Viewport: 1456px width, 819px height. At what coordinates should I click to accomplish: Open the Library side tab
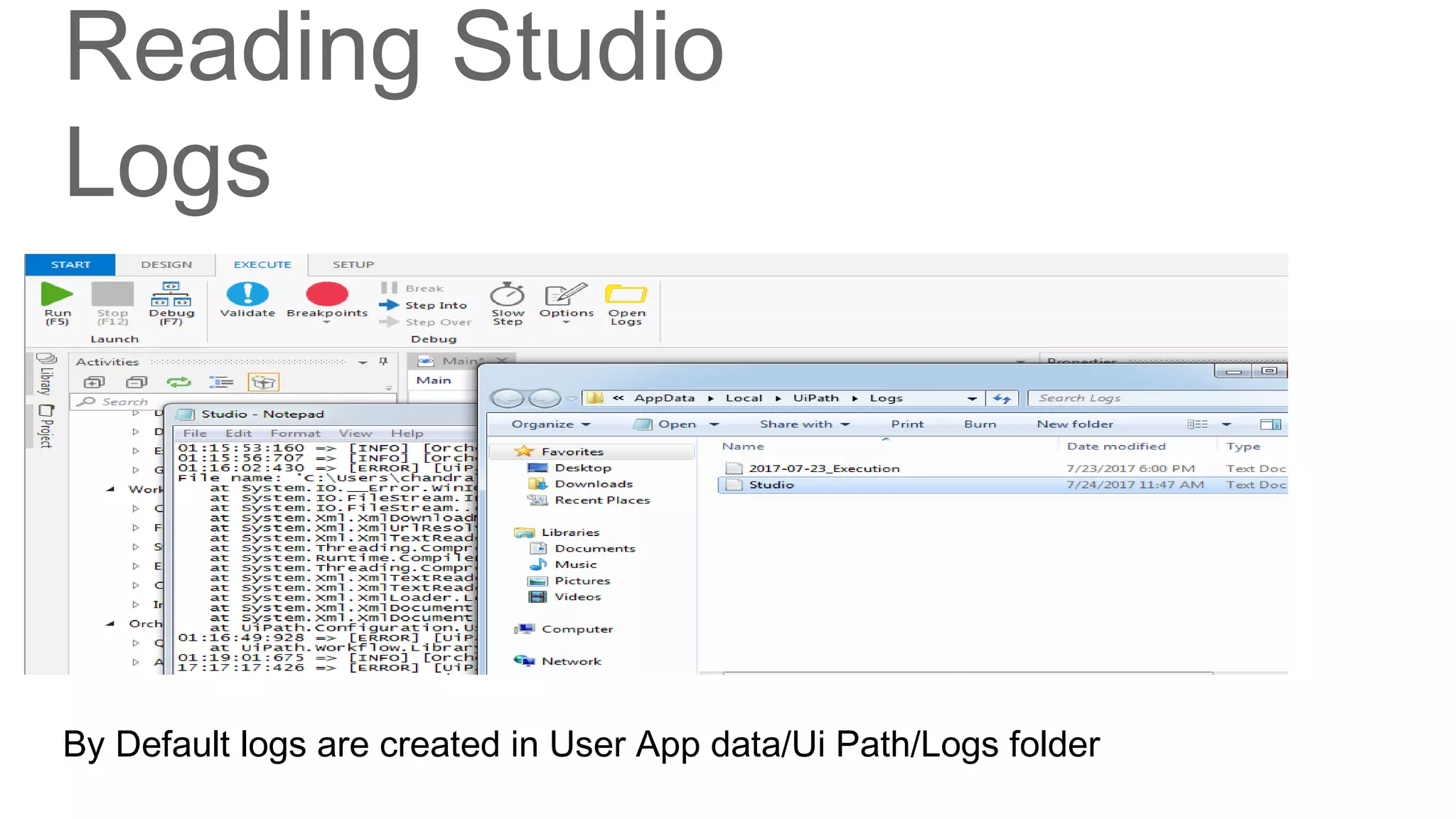(x=45, y=375)
